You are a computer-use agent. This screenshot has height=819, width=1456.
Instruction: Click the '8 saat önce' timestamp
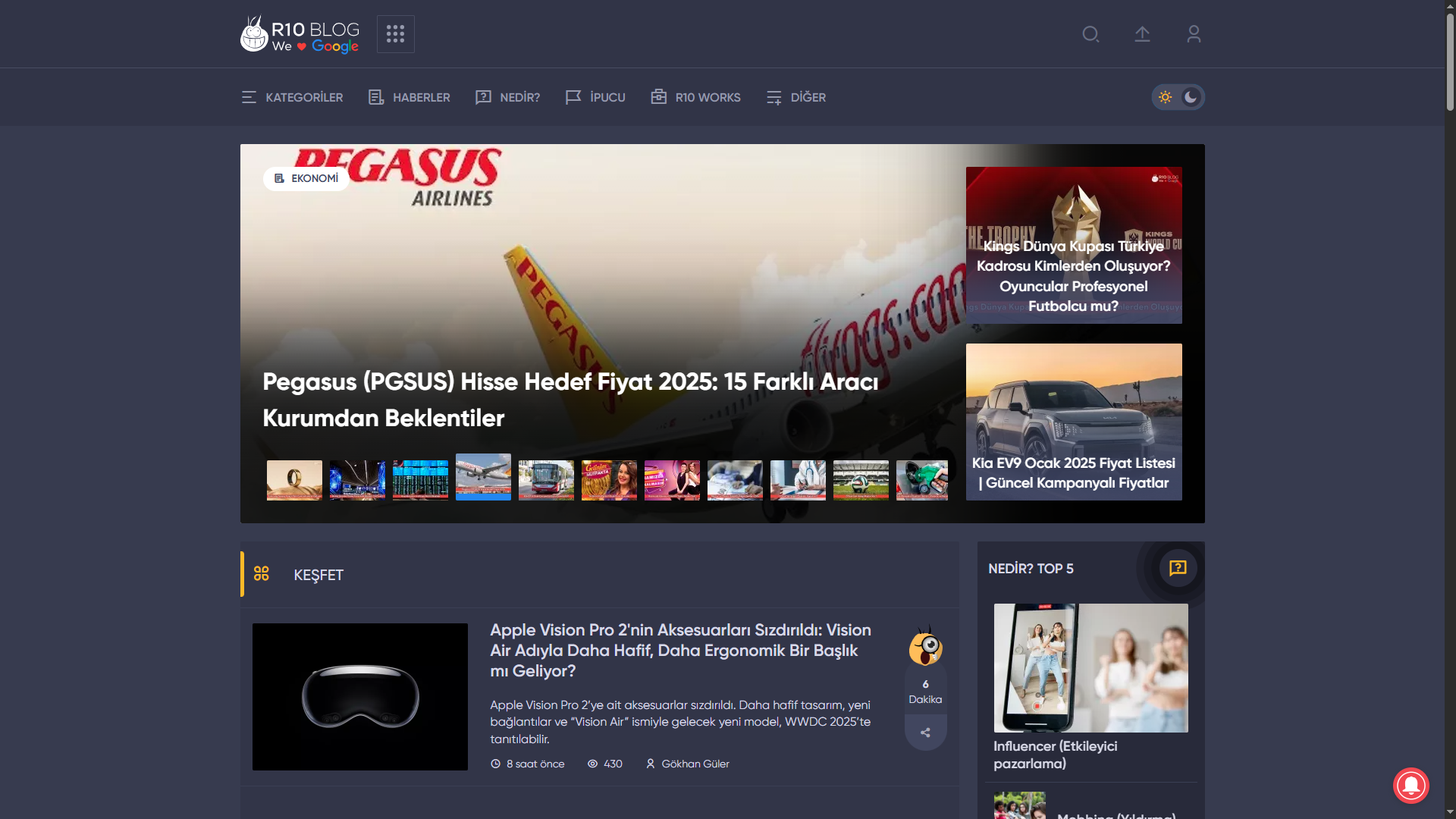point(528,764)
